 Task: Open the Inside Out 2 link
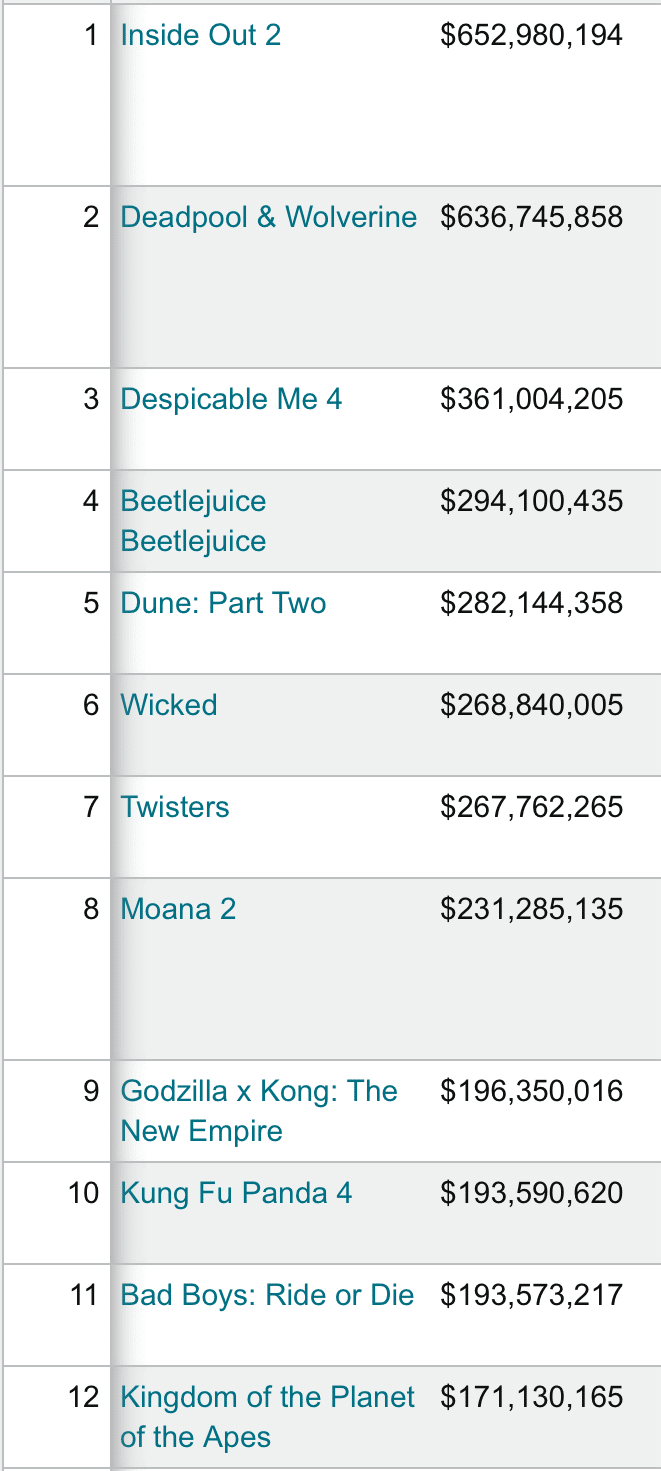click(200, 35)
